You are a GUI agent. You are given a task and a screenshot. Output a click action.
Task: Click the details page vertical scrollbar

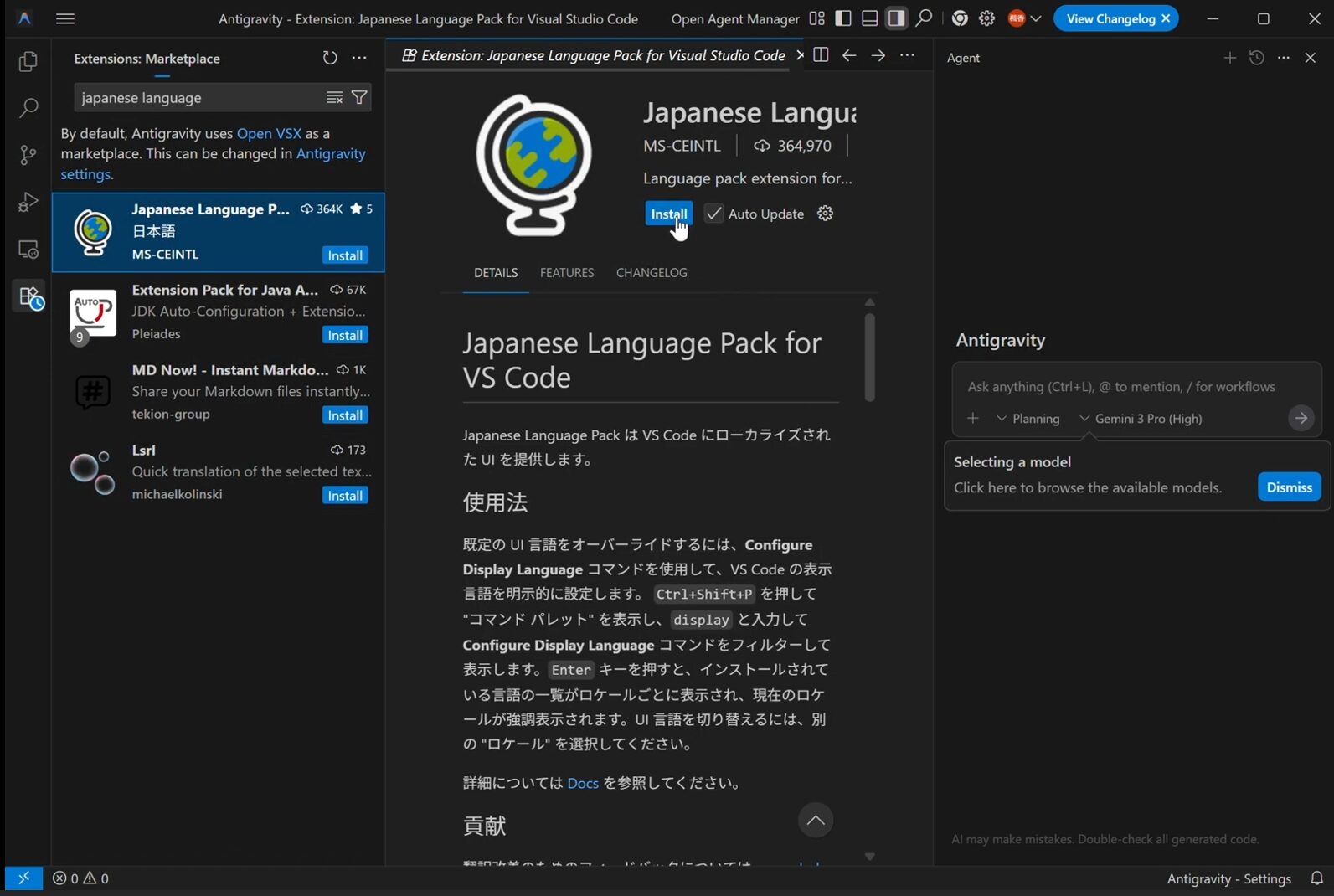[x=869, y=358]
